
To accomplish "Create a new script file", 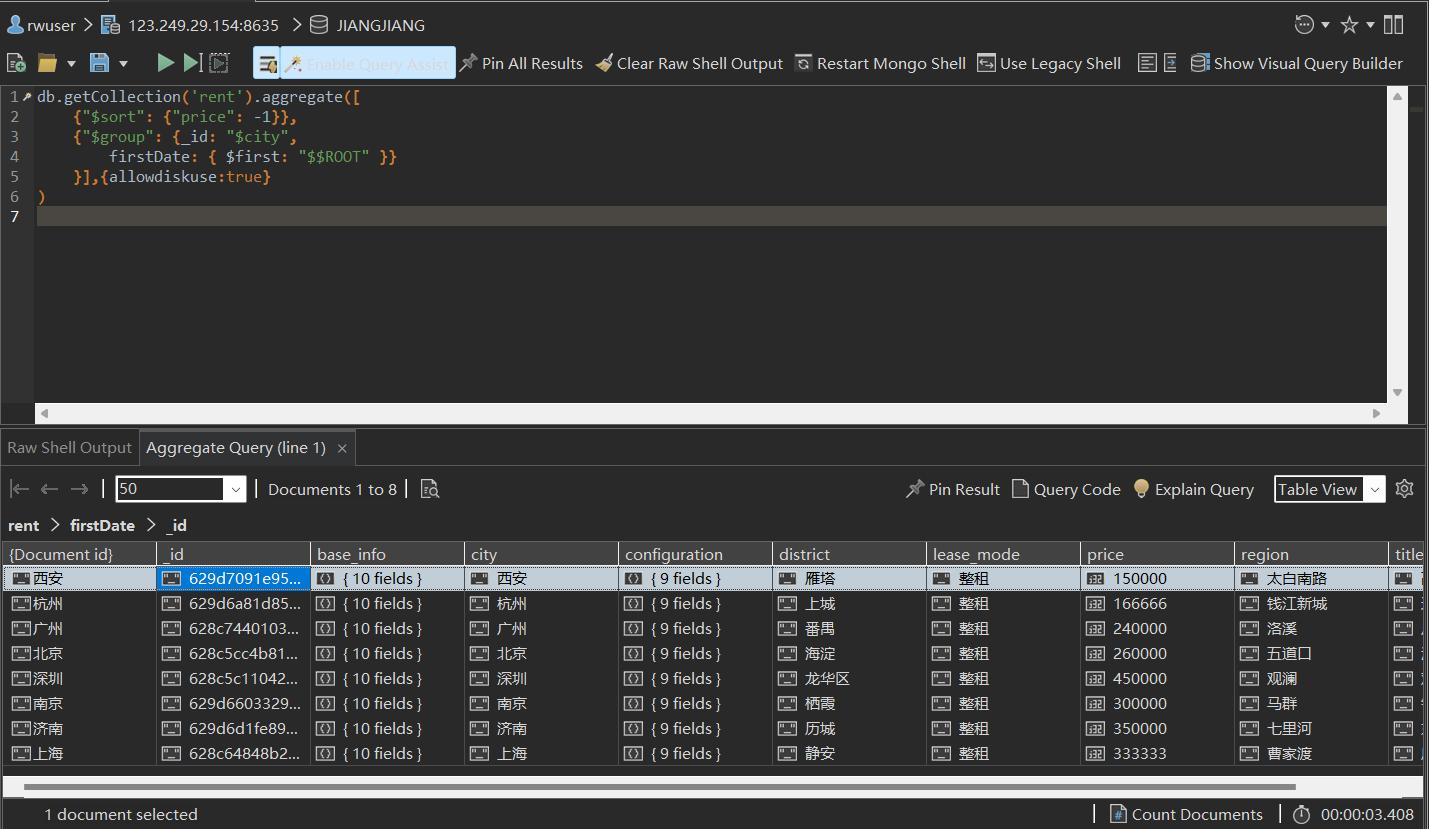I will (17, 63).
